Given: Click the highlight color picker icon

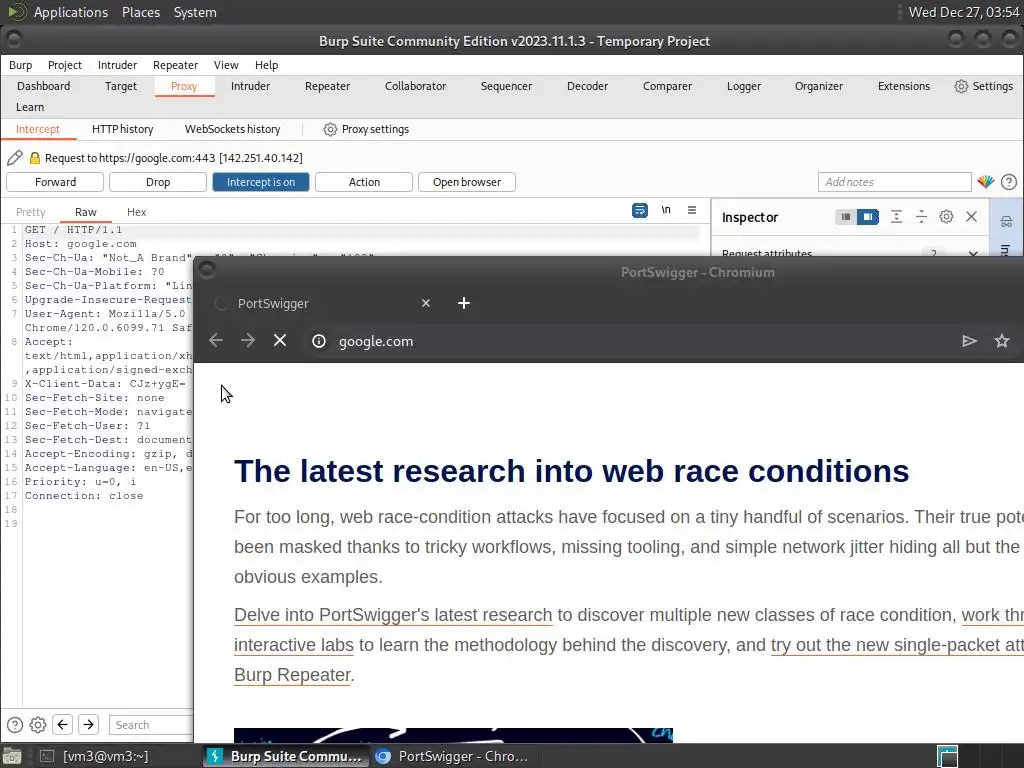Looking at the screenshot, I should (x=985, y=182).
